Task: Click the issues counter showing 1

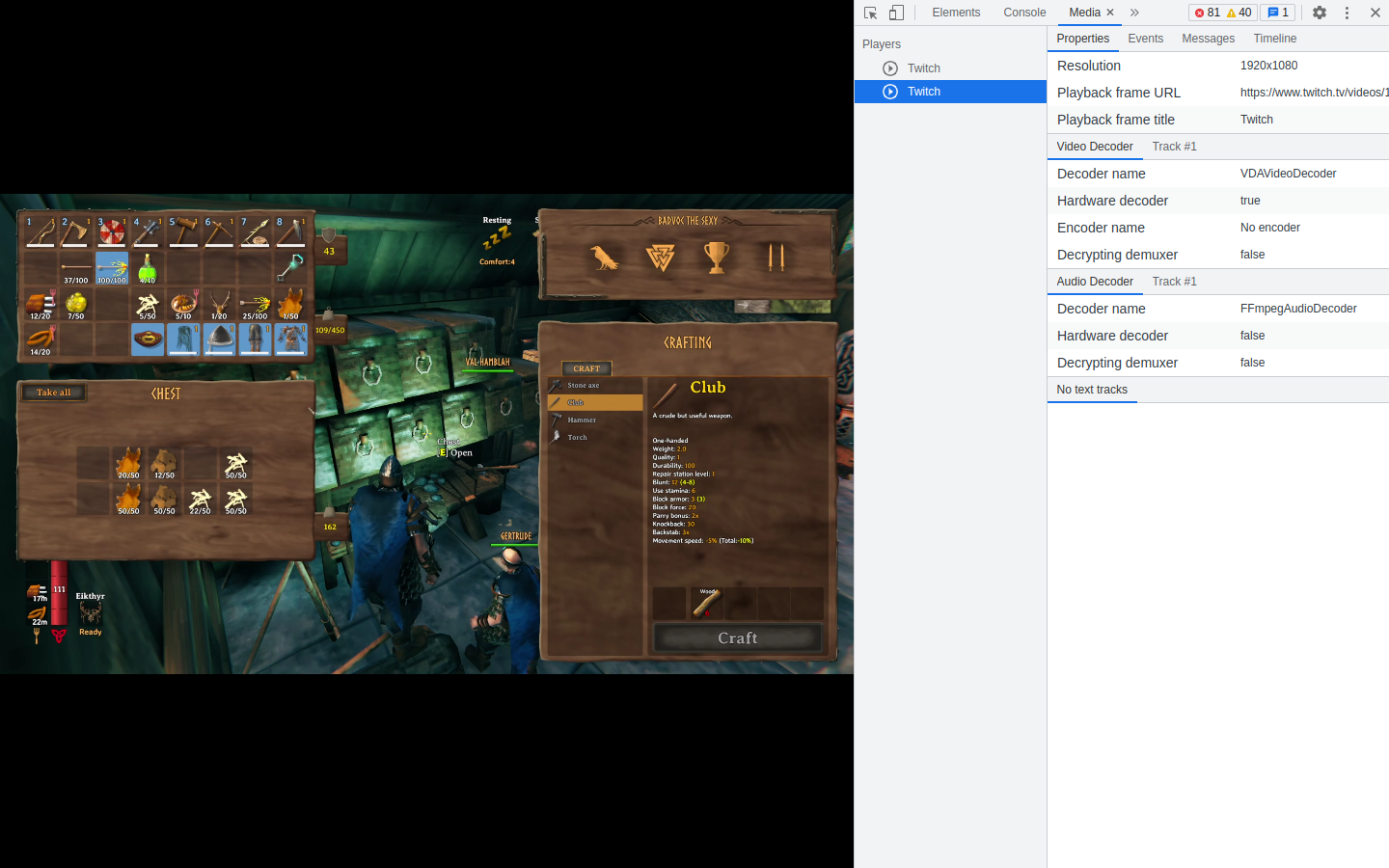Action: pyautogui.click(x=1278, y=13)
